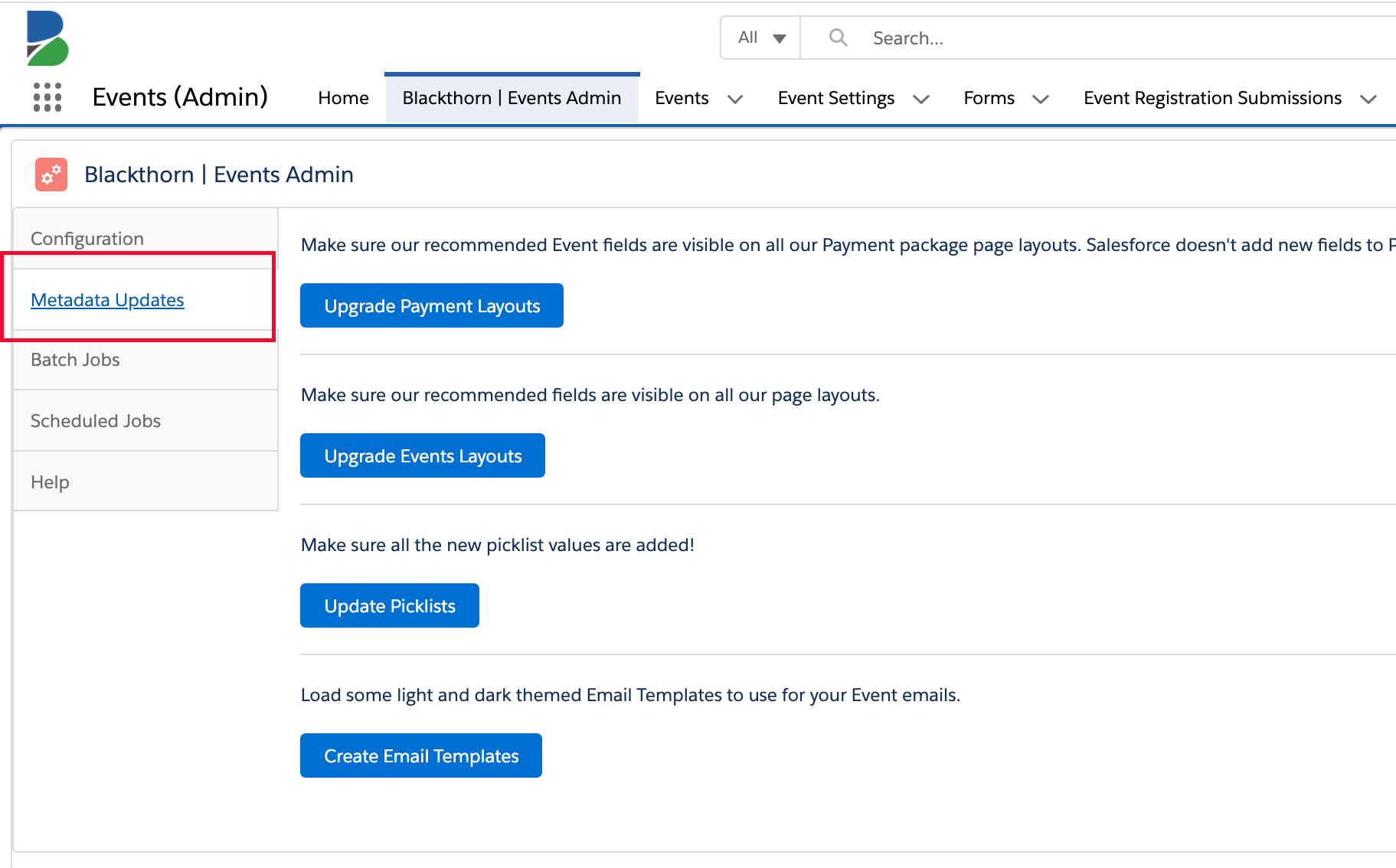
Task: Click the Blackthorn logo
Action: tap(47, 38)
